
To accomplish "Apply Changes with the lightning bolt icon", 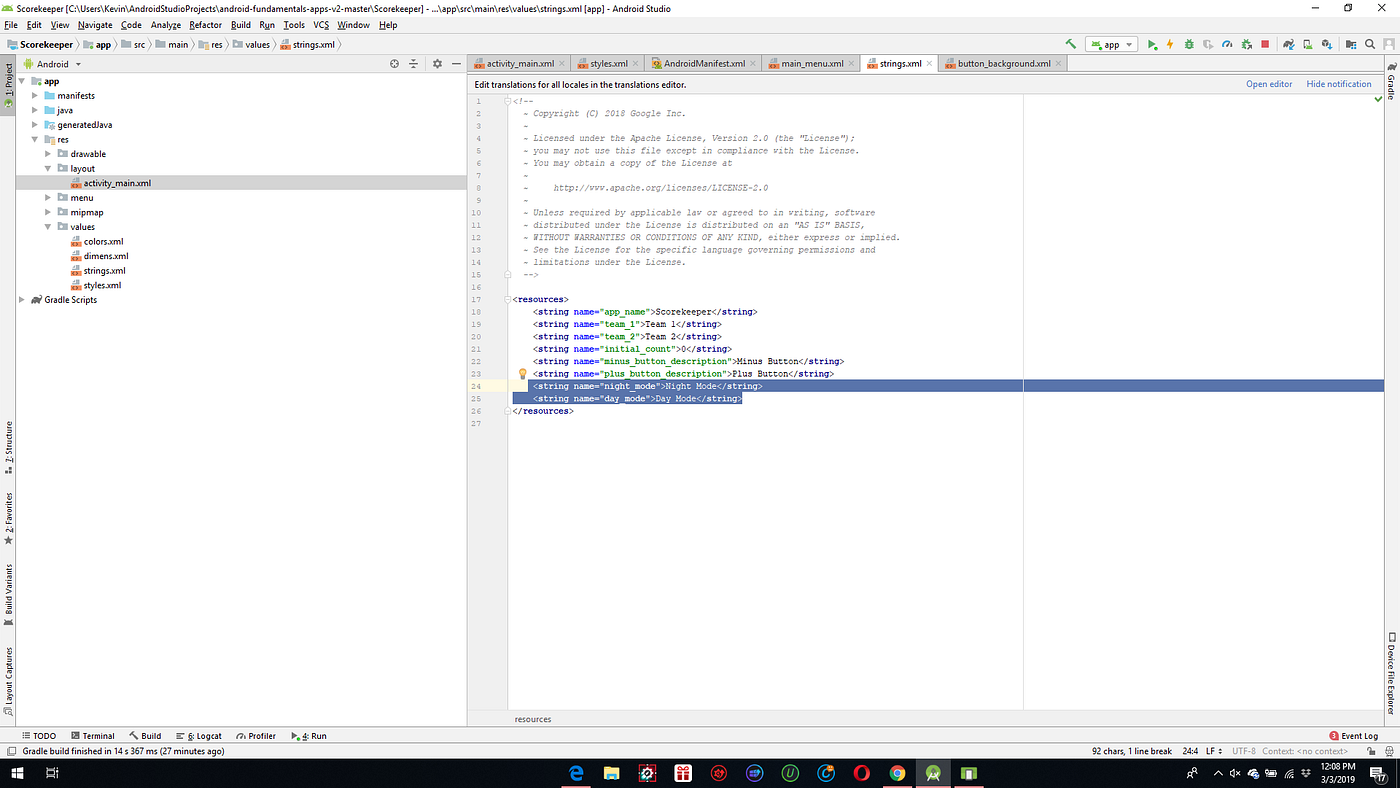I will coord(1170,44).
